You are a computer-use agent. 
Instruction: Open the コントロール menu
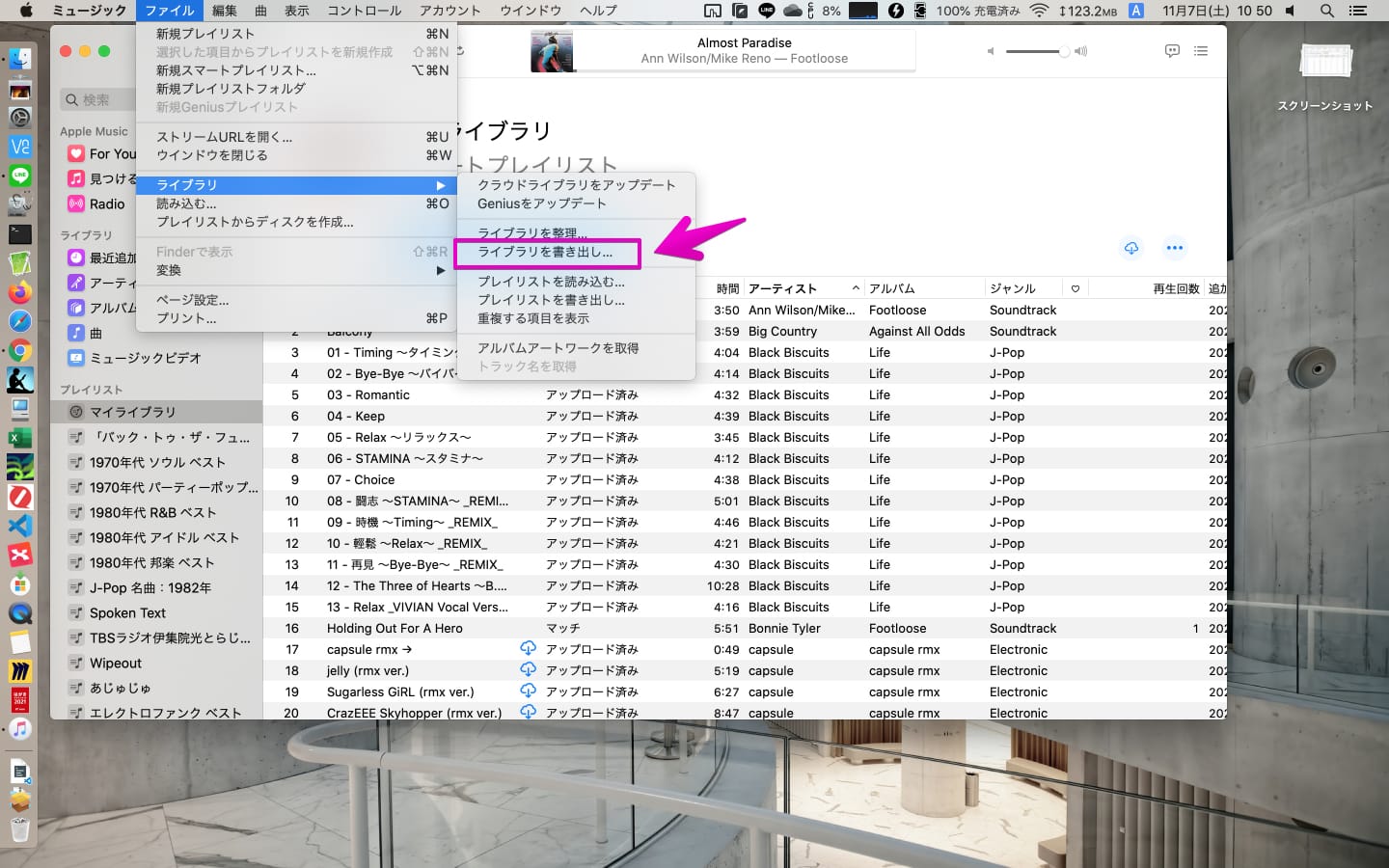click(x=364, y=11)
